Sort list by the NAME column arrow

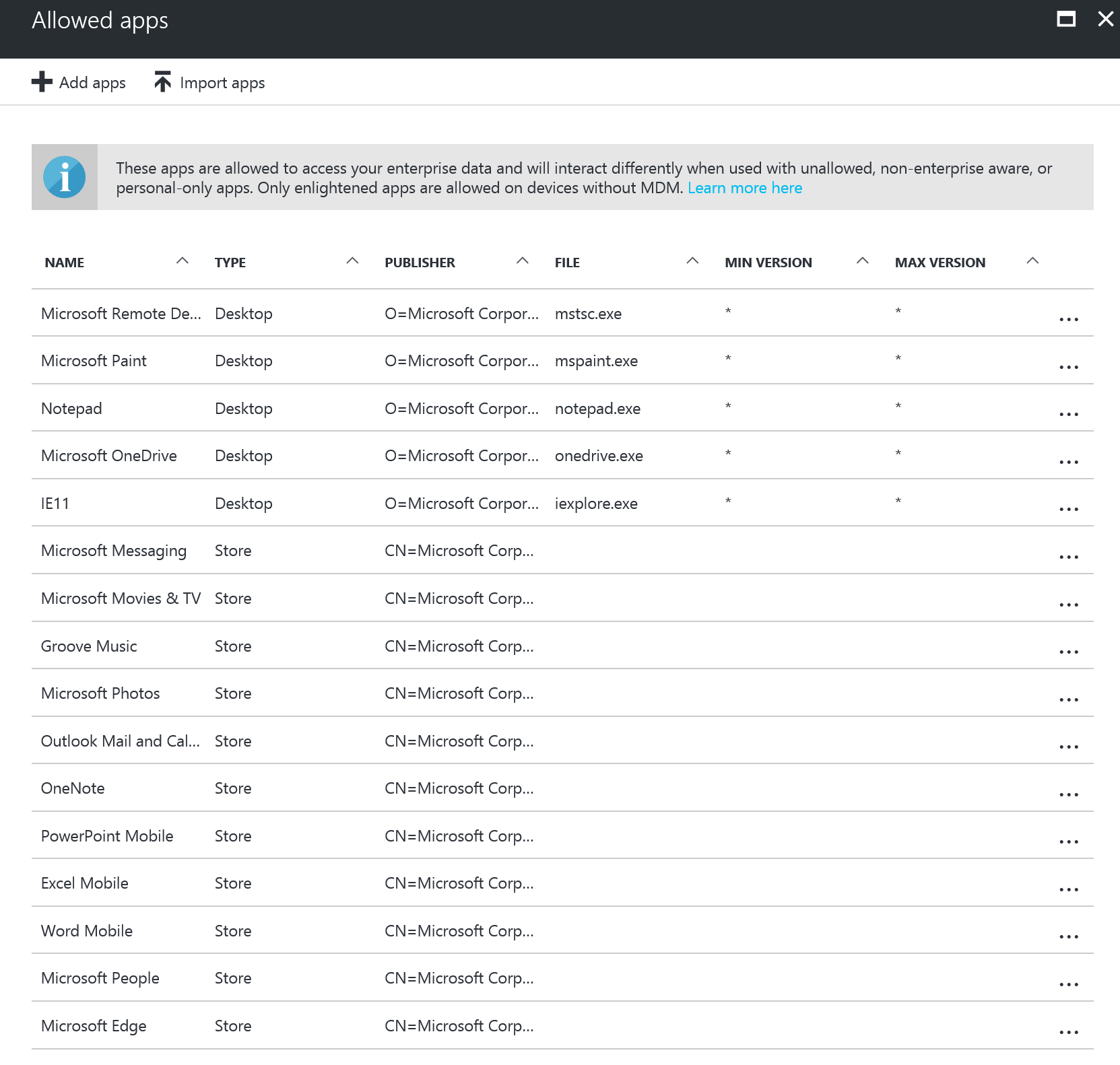pyautogui.click(x=182, y=261)
